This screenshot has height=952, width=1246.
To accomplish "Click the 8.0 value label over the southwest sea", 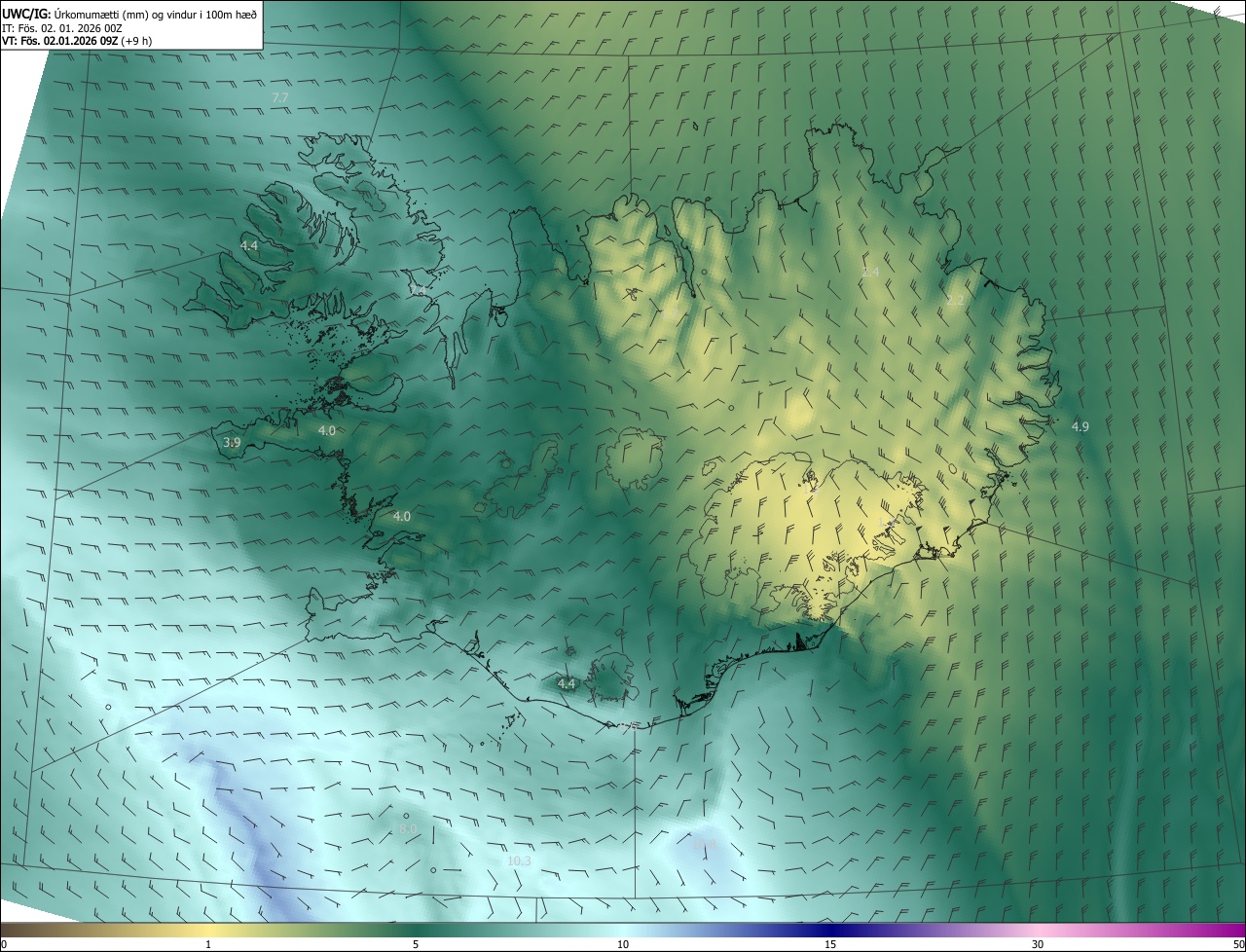I will 408,829.
